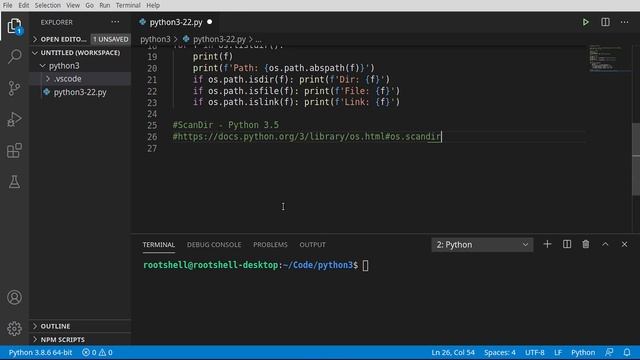Open the terminal selector dropdown 2: Python
Viewport: 640px width, 360px height.
tap(482, 244)
